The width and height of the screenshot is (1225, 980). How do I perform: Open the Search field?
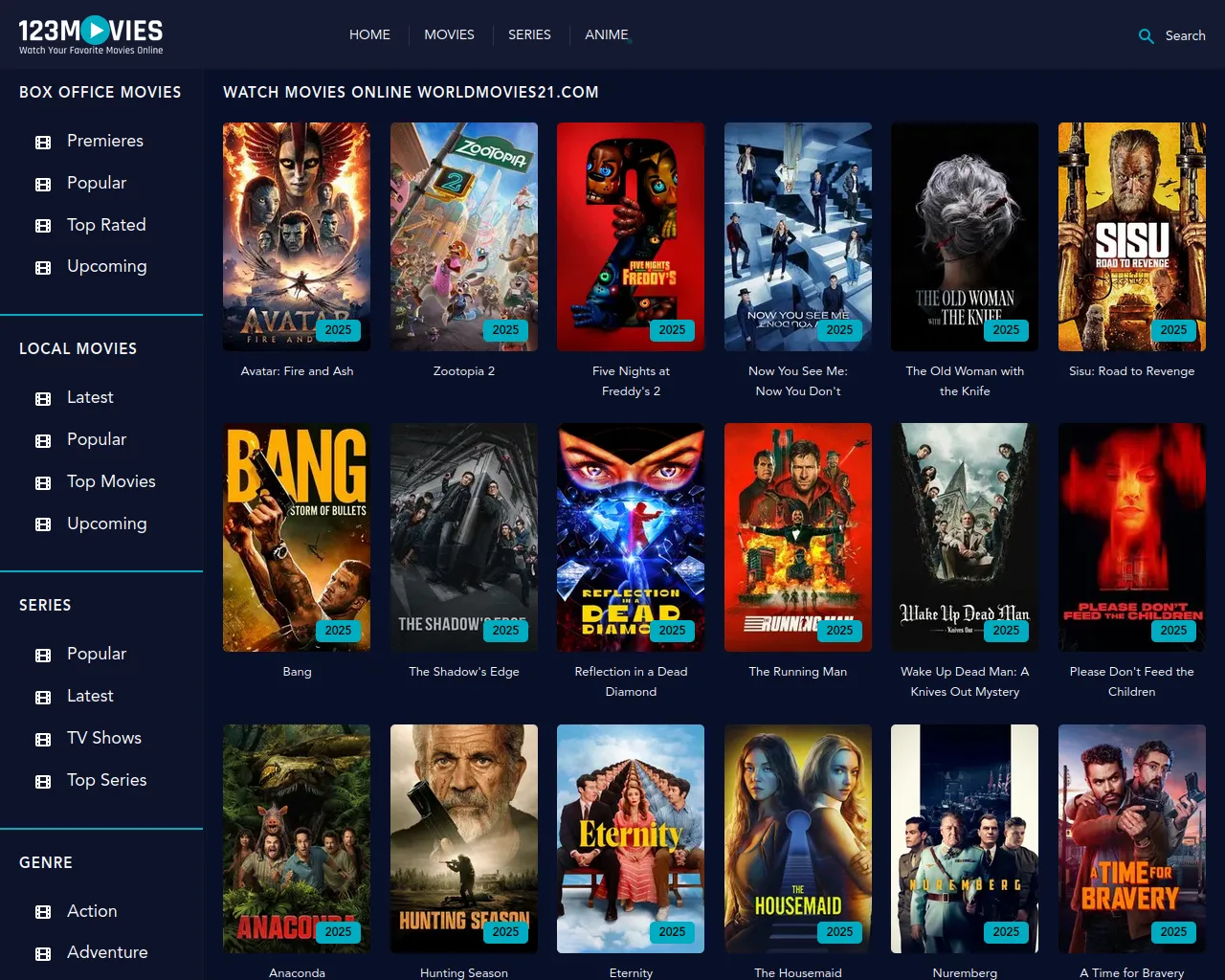tap(1185, 35)
